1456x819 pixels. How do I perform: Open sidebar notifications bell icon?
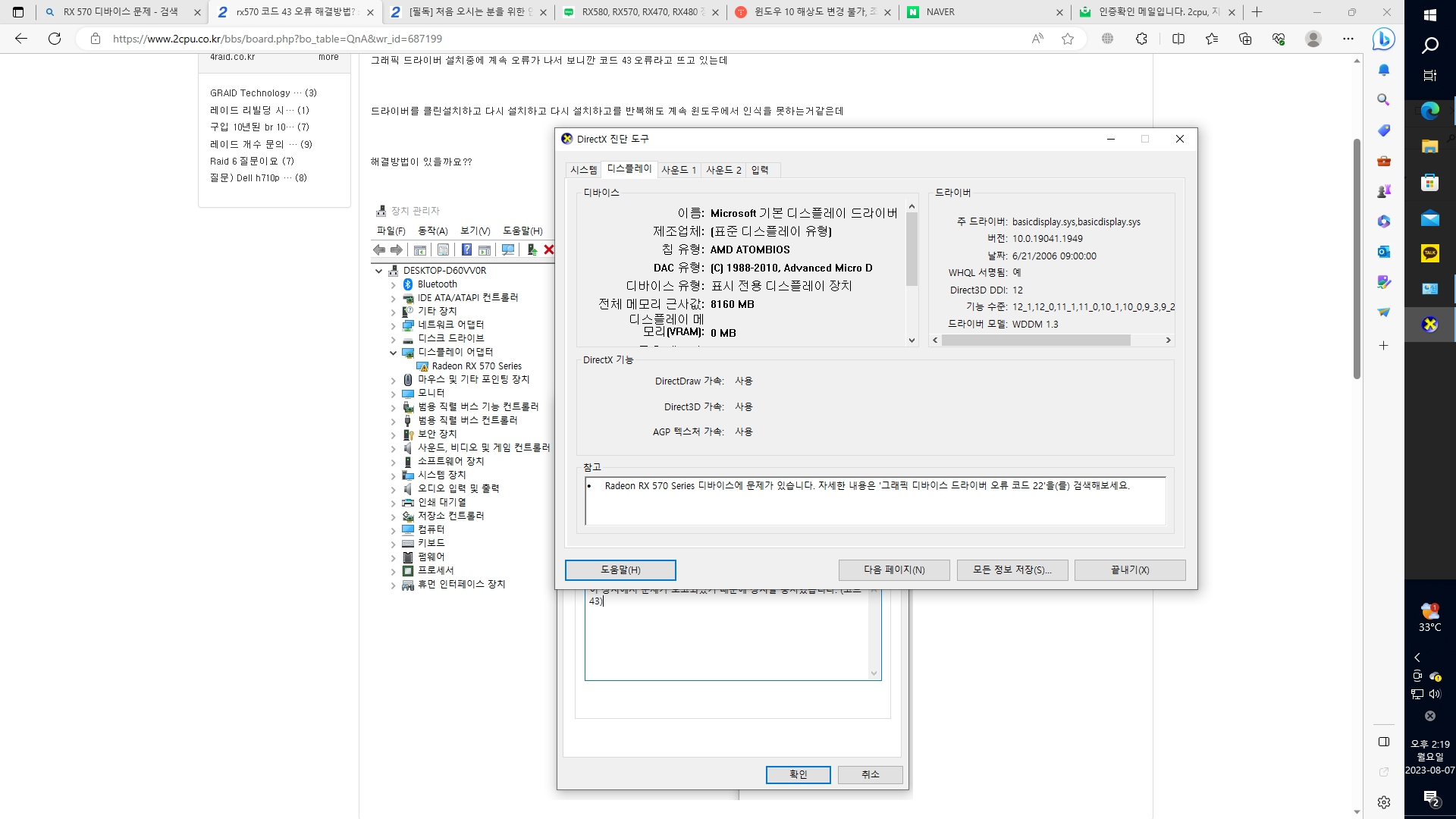1383,70
